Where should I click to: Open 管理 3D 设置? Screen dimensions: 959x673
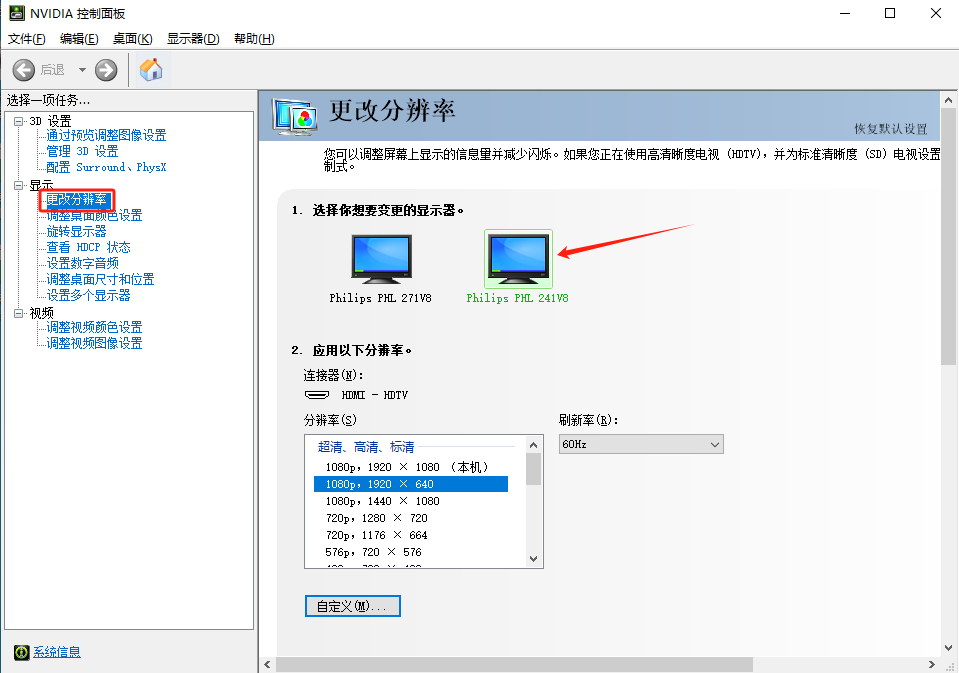(x=83, y=151)
